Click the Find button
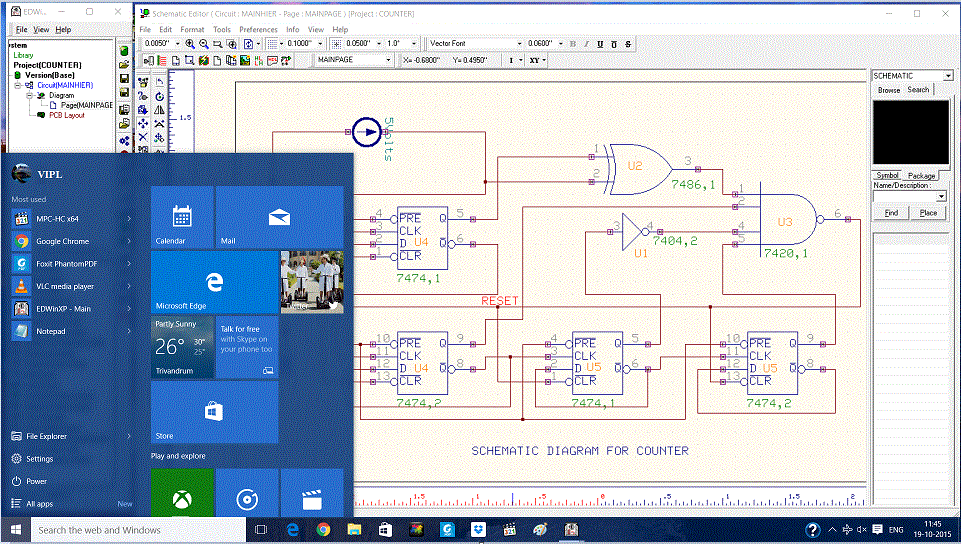 point(891,213)
